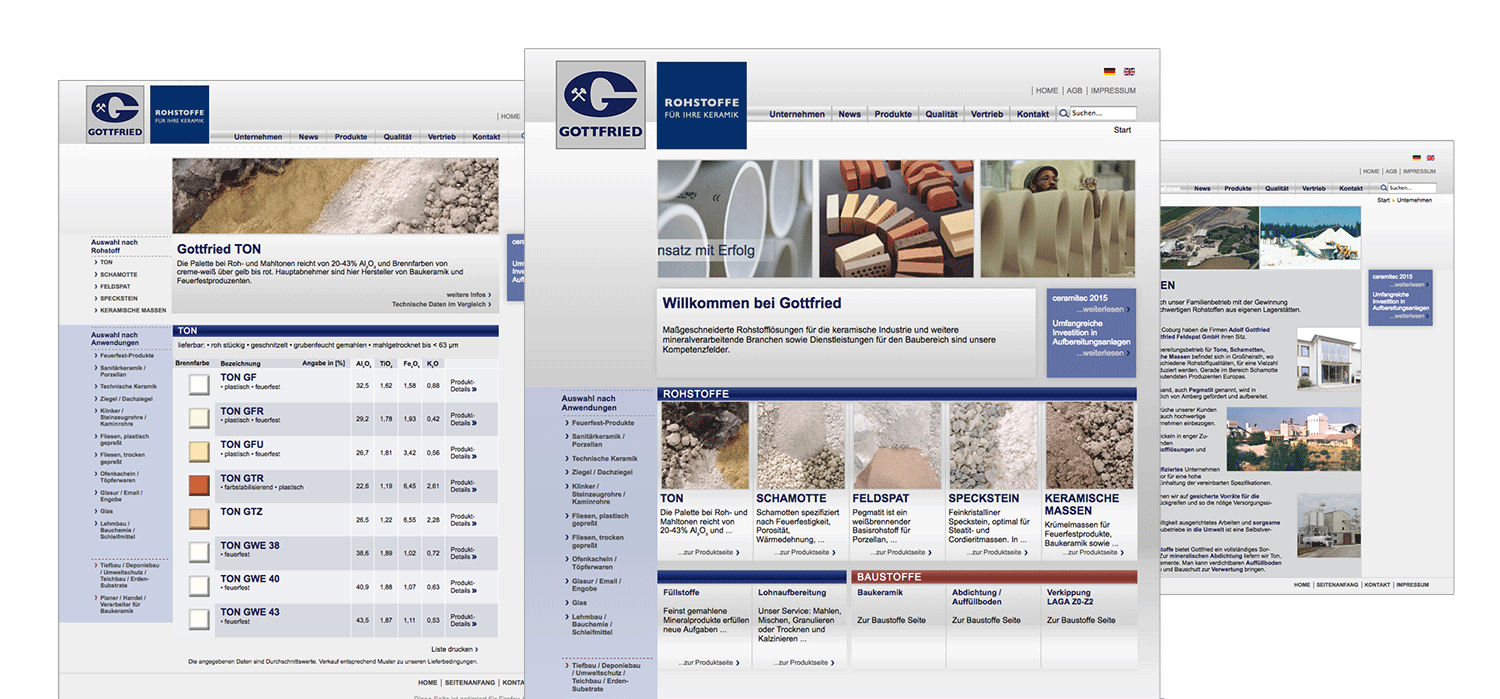Select the Vertrieb menu in the left window

pos(441,137)
